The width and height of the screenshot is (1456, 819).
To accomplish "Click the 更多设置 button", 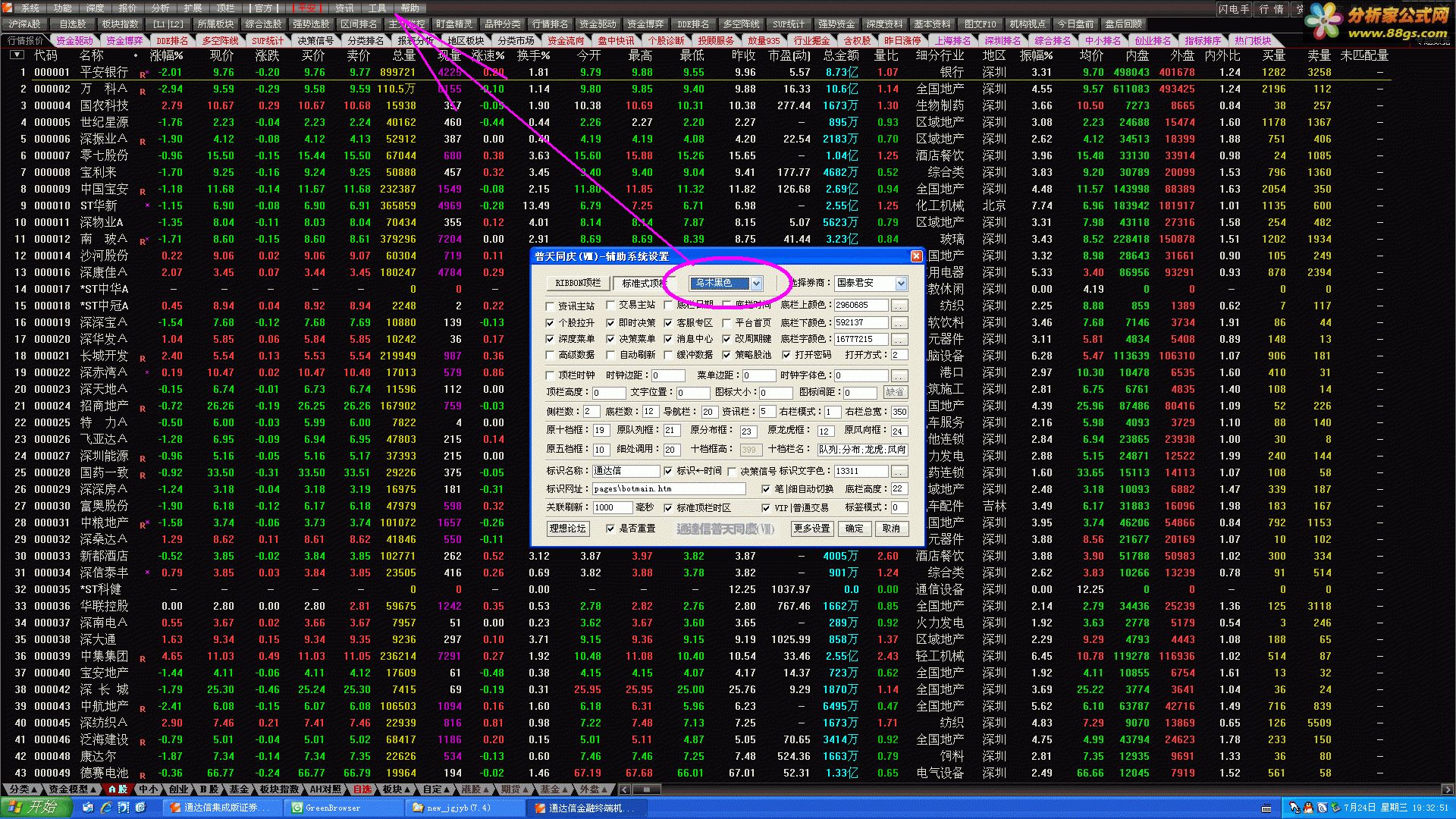I will click(x=811, y=529).
